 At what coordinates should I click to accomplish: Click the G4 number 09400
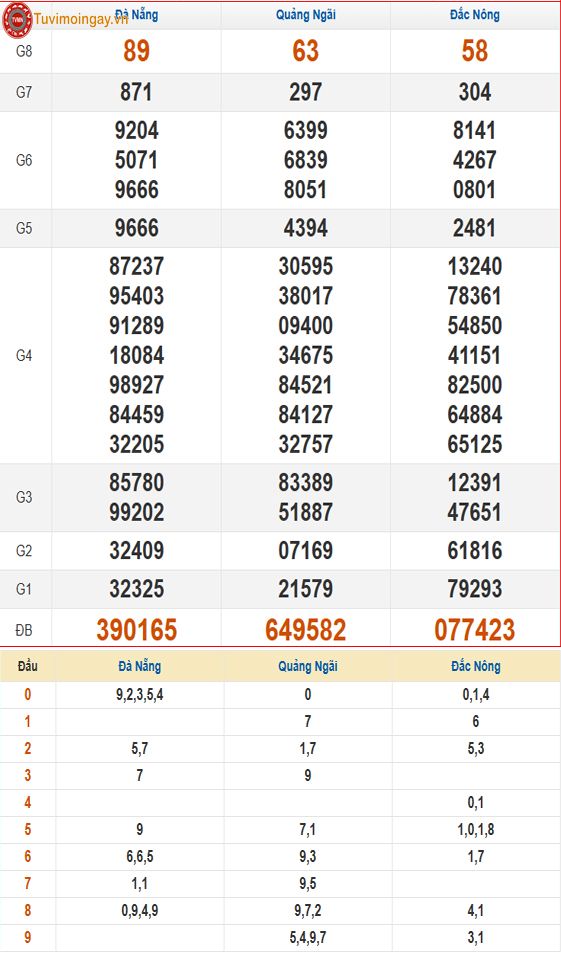tap(306, 325)
